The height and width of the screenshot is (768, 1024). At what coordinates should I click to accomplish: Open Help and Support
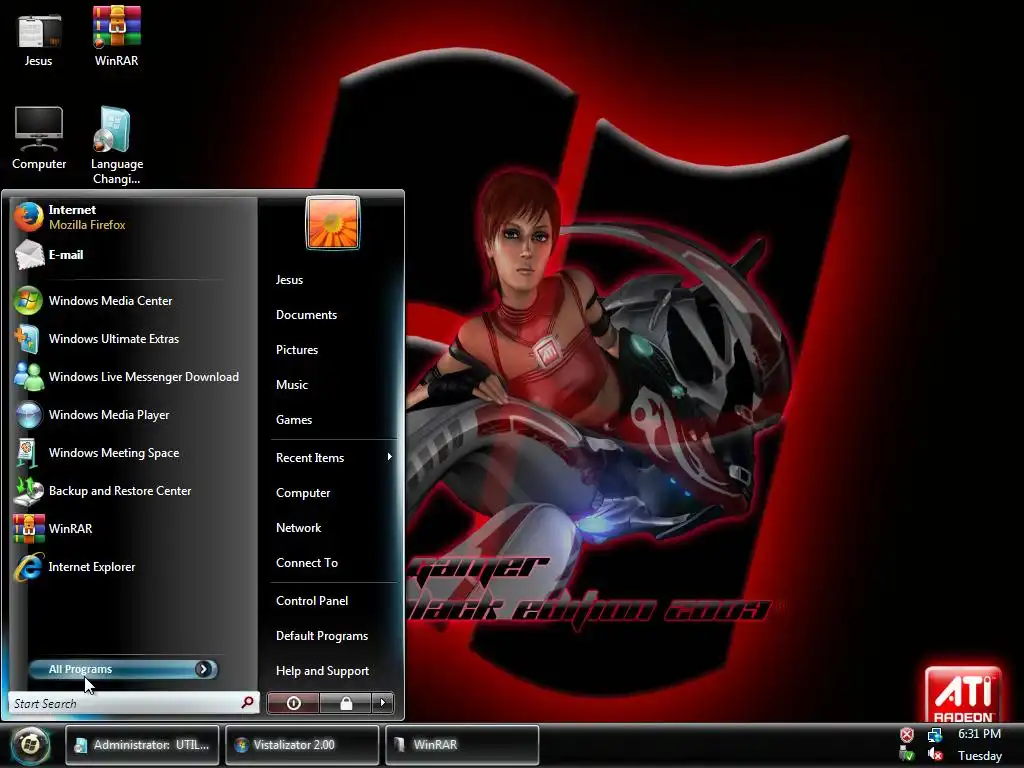point(323,671)
